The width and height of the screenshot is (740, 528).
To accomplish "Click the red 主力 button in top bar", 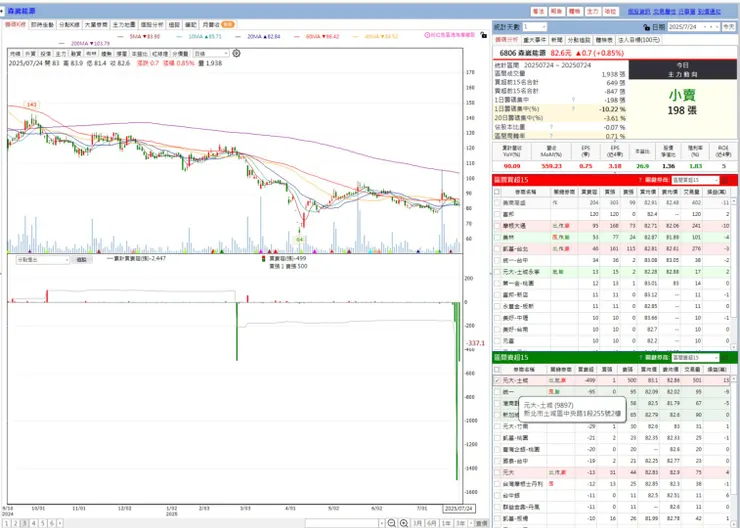I will [592, 12].
